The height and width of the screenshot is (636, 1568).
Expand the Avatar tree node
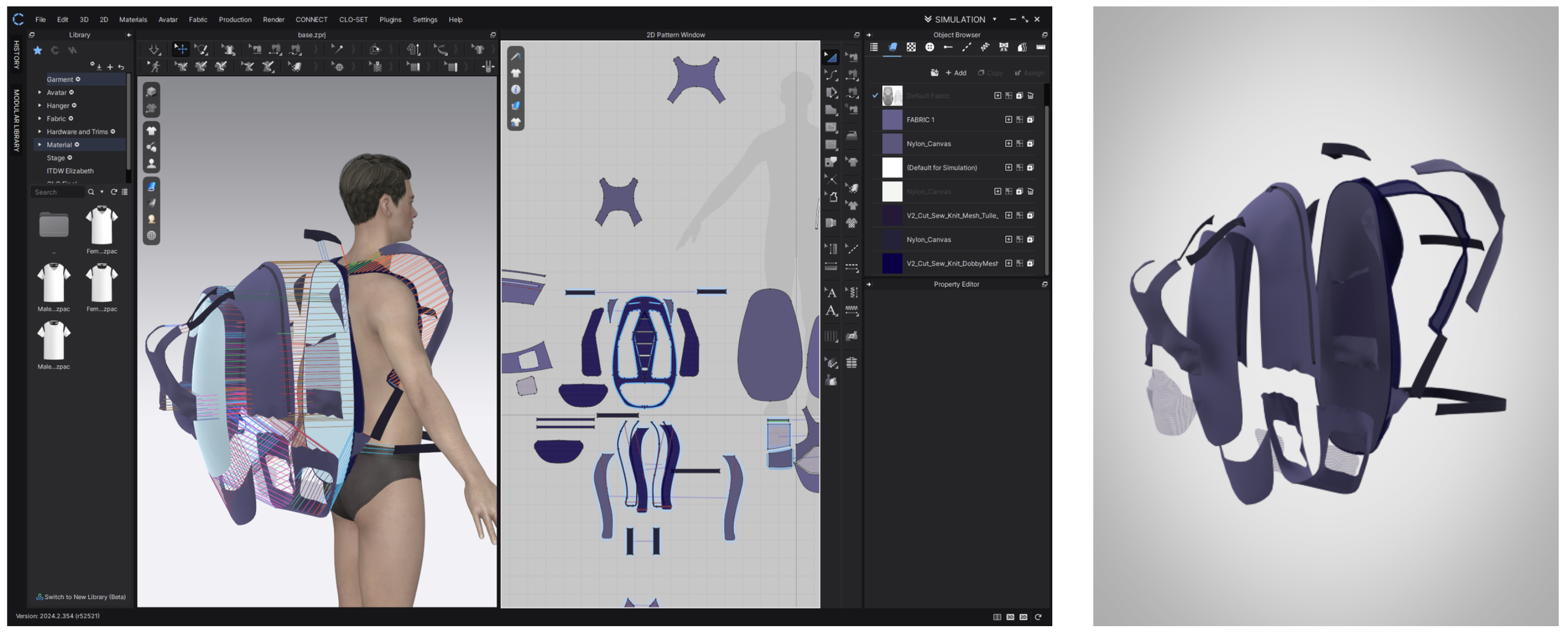[40, 92]
